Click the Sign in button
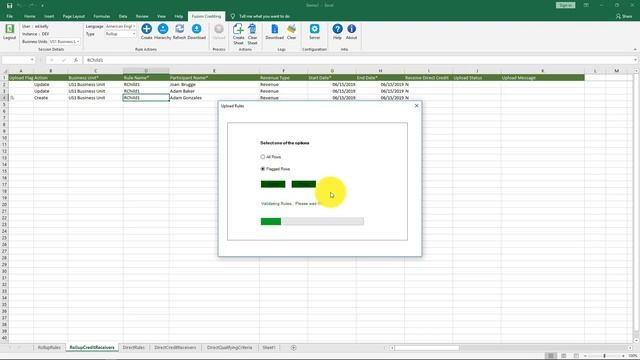The width and height of the screenshot is (640, 360). pos(565,5)
